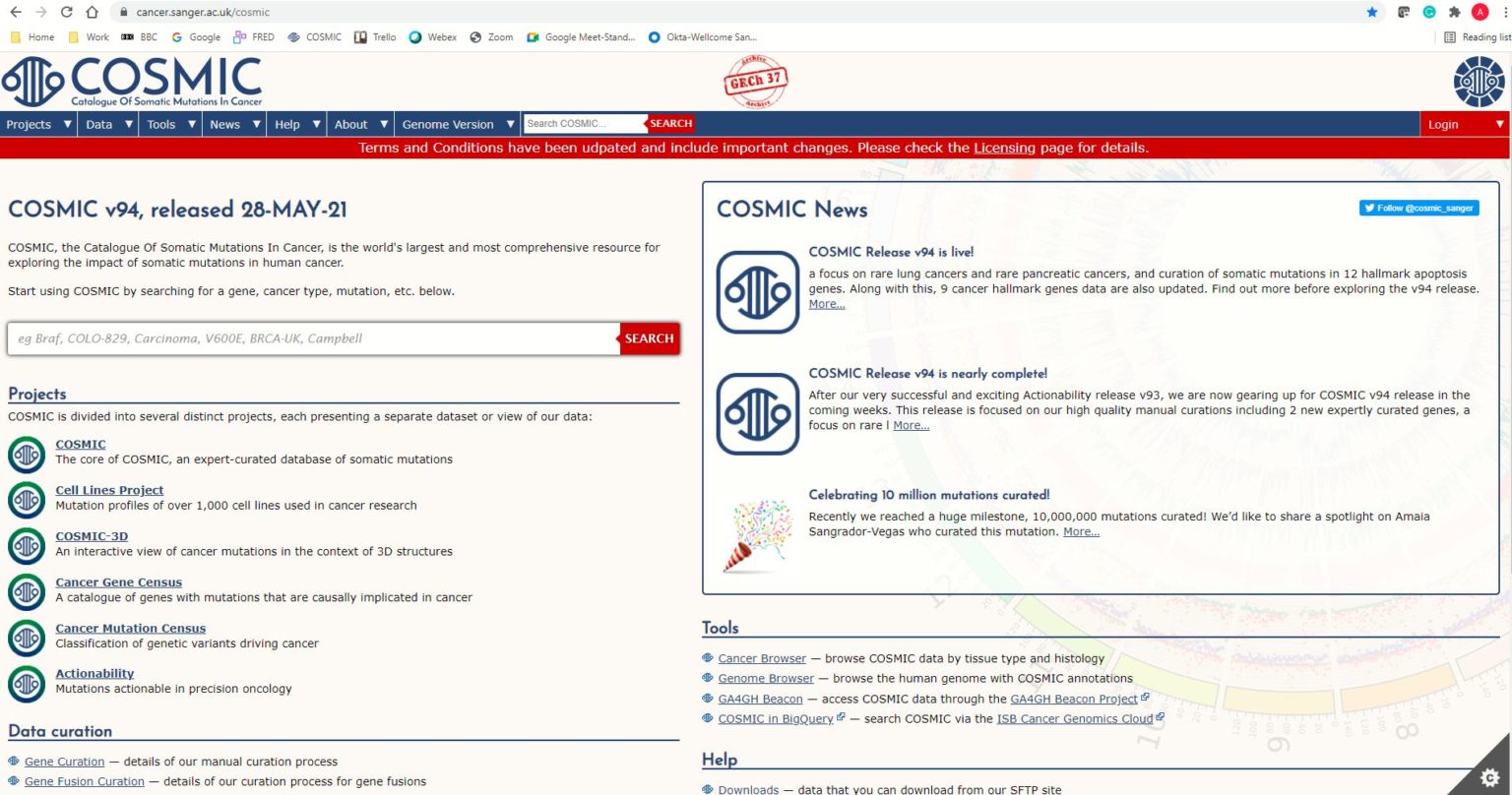The width and height of the screenshot is (1512, 795).
Task: Click the Actionability project icon
Action: point(26,684)
